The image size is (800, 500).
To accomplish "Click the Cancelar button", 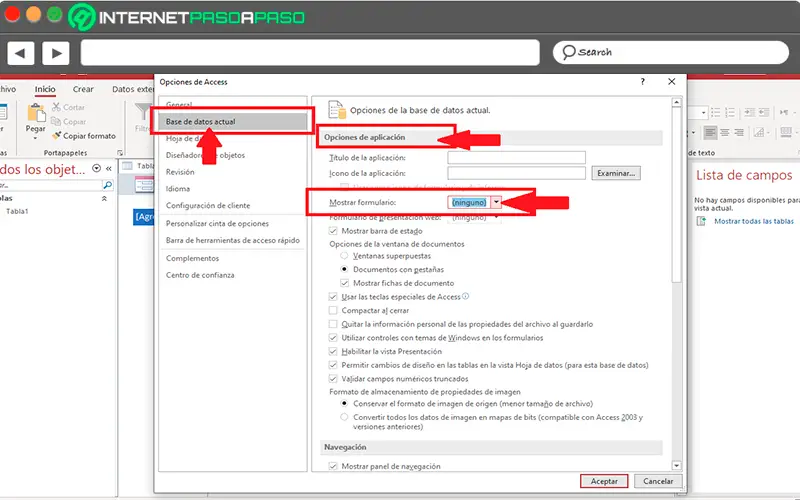I will pos(658,481).
